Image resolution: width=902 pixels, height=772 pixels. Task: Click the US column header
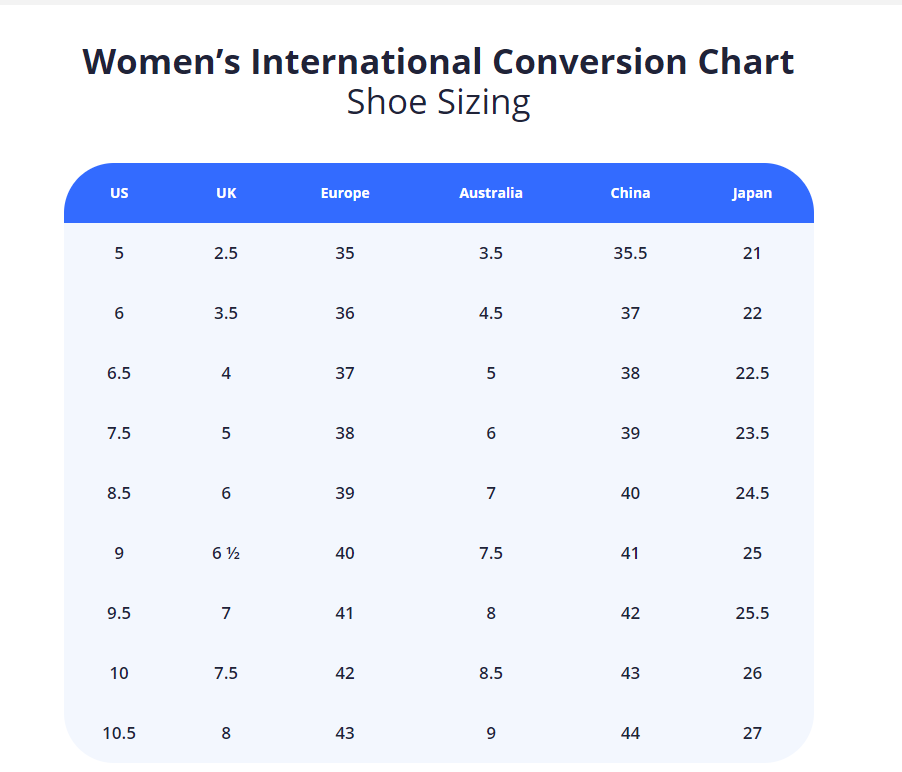[119, 193]
